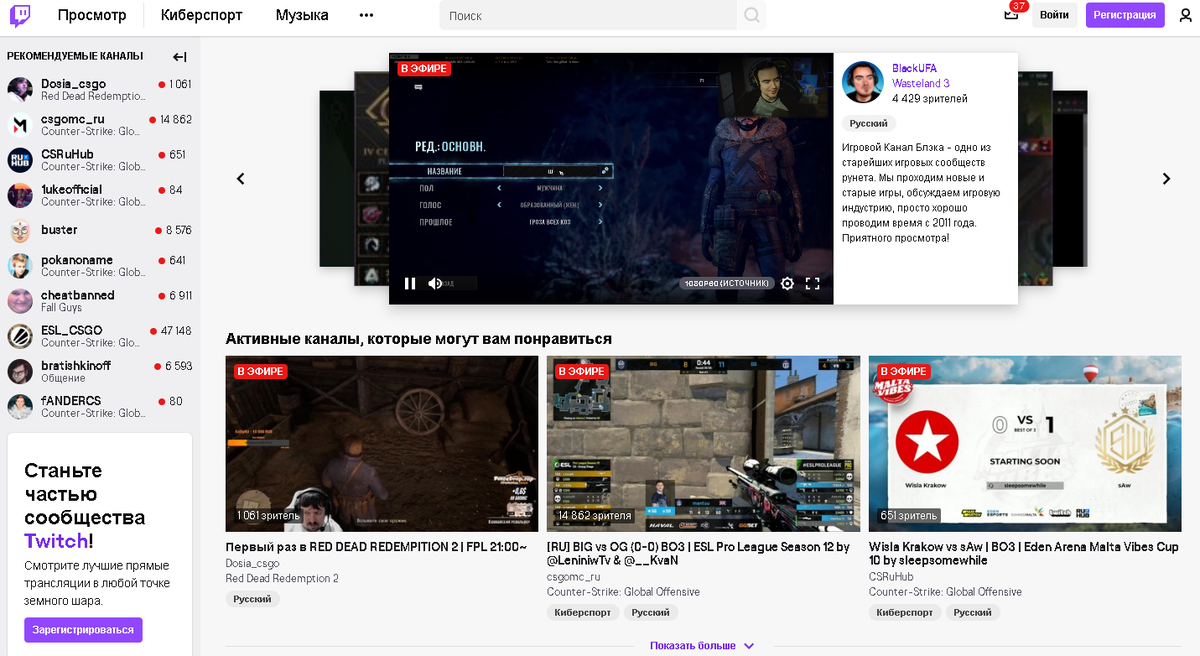Screen dimensions: 1200x656
Task: Open pokanoname avatar in sidebar
Action: click(20, 266)
